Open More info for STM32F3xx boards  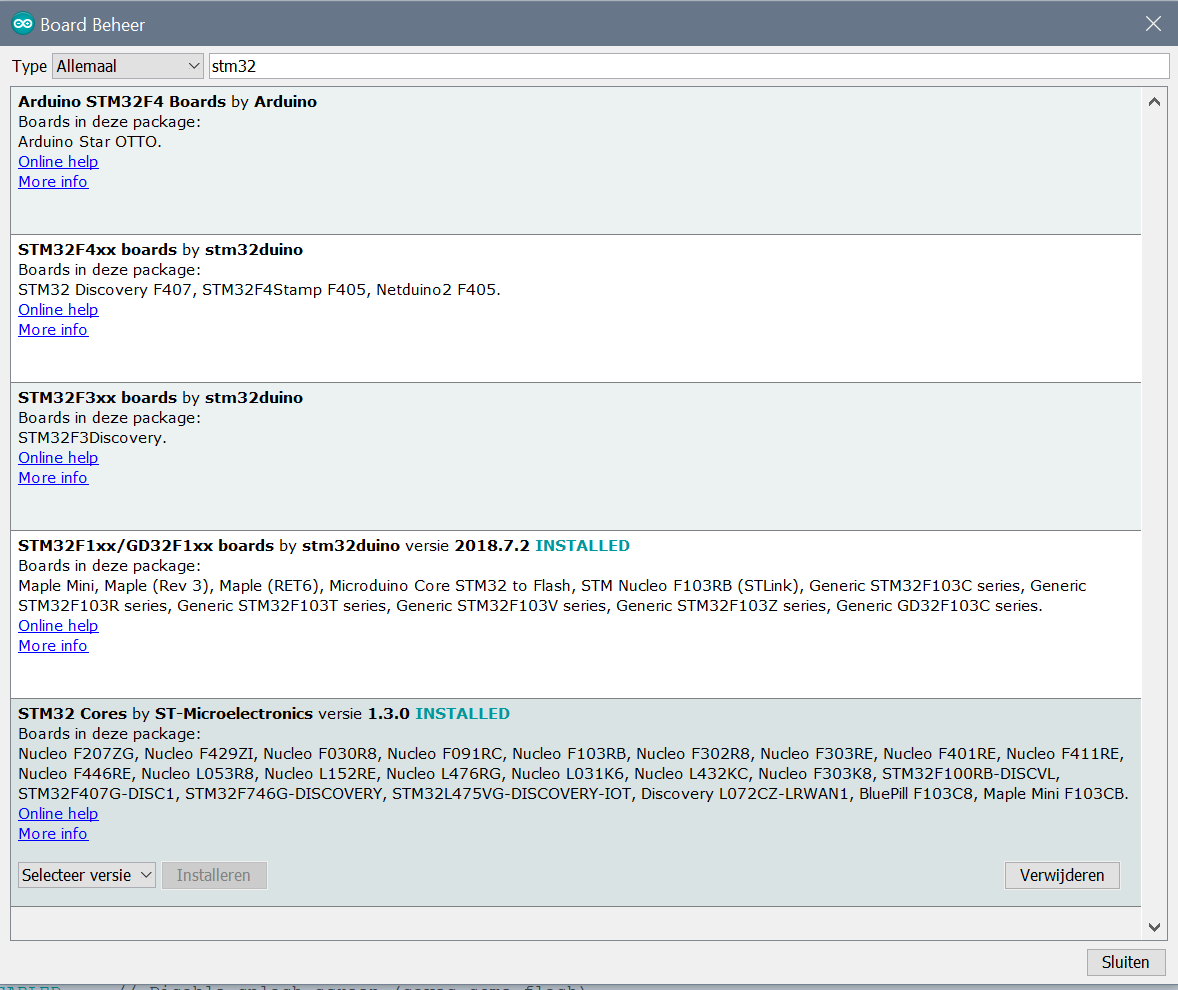coord(53,478)
